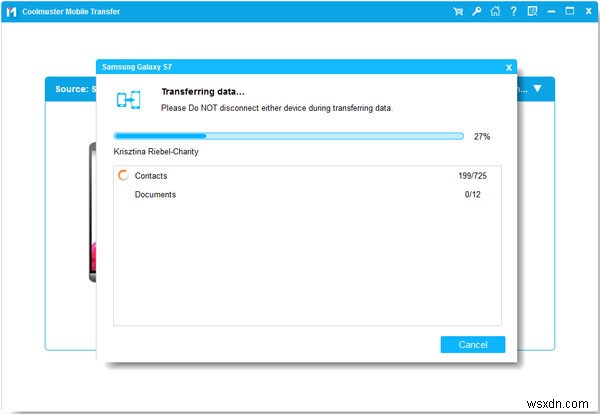600x414 pixels.
Task: Go to the home icon
Action: pyautogui.click(x=495, y=11)
